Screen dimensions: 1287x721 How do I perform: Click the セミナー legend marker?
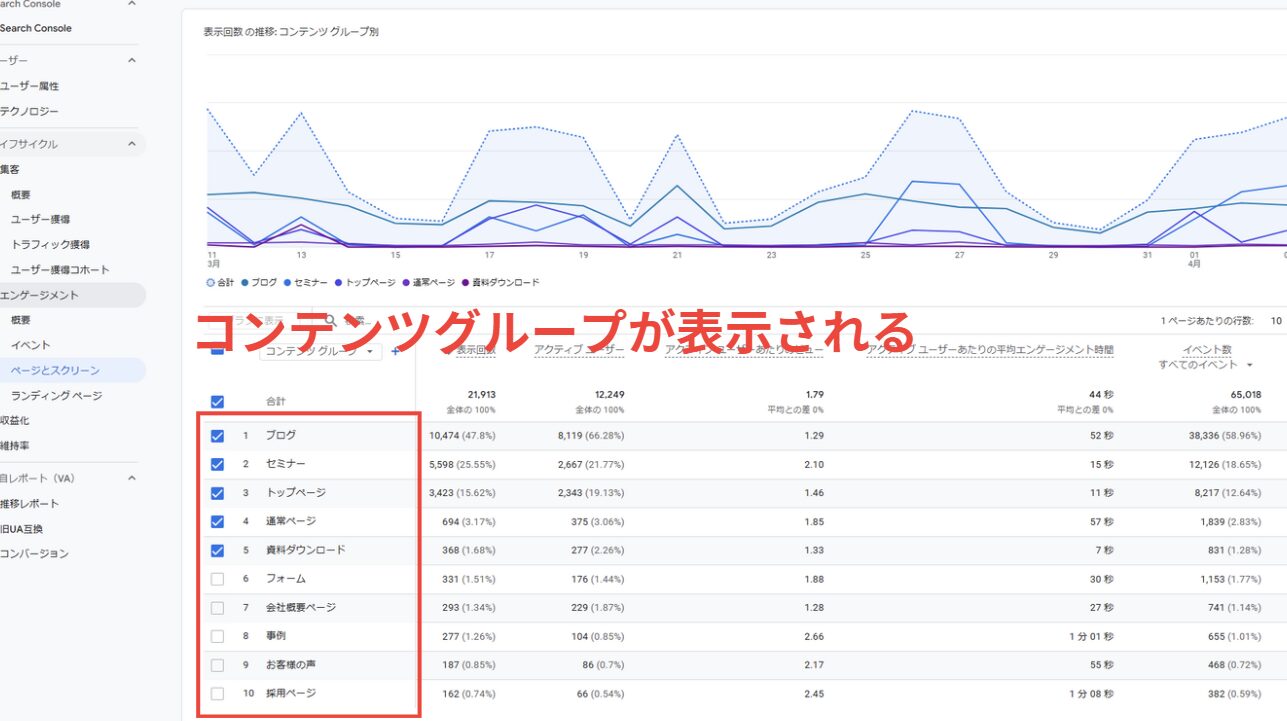click(x=288, y=283)
